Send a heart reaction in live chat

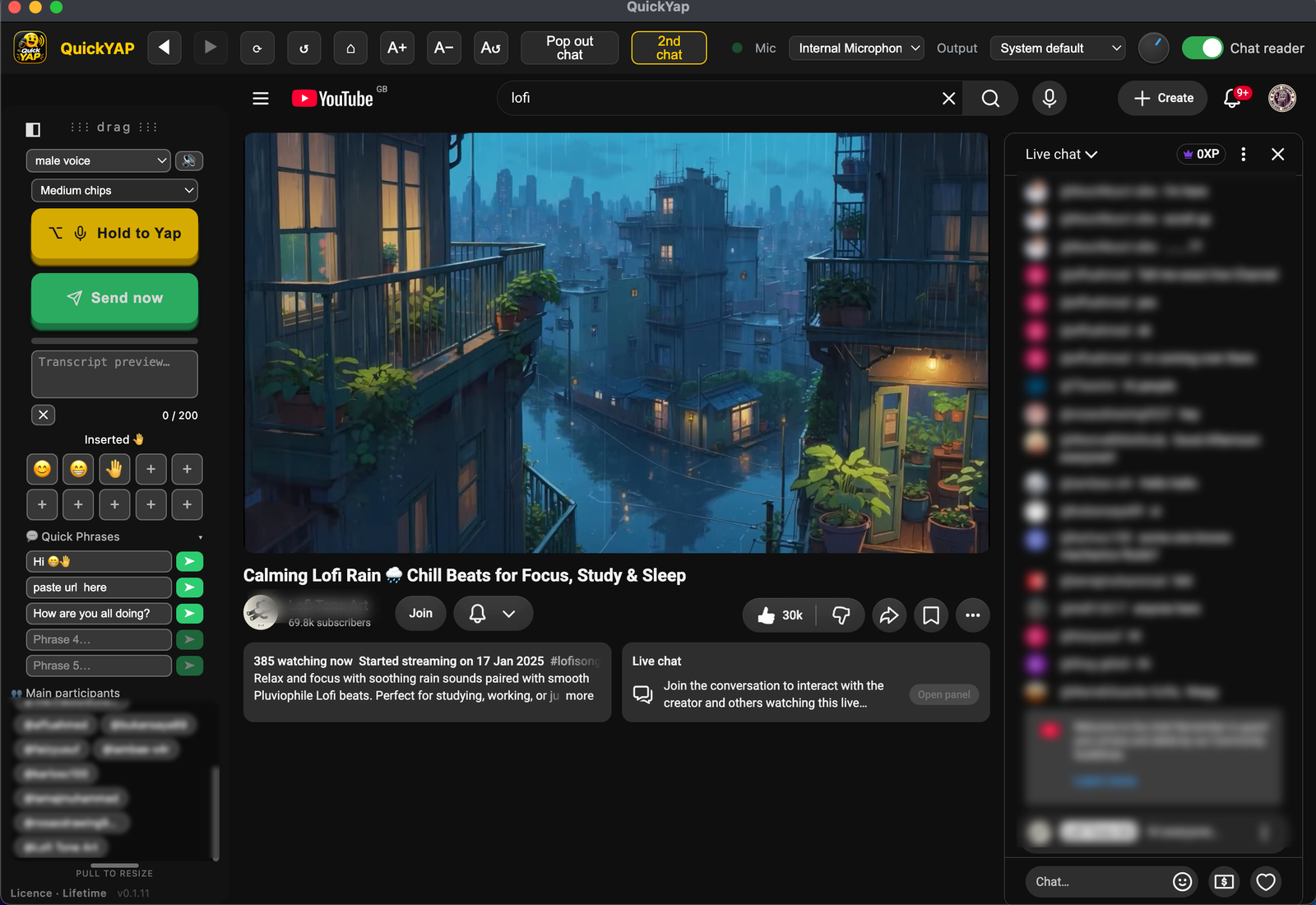point(1266,882)
